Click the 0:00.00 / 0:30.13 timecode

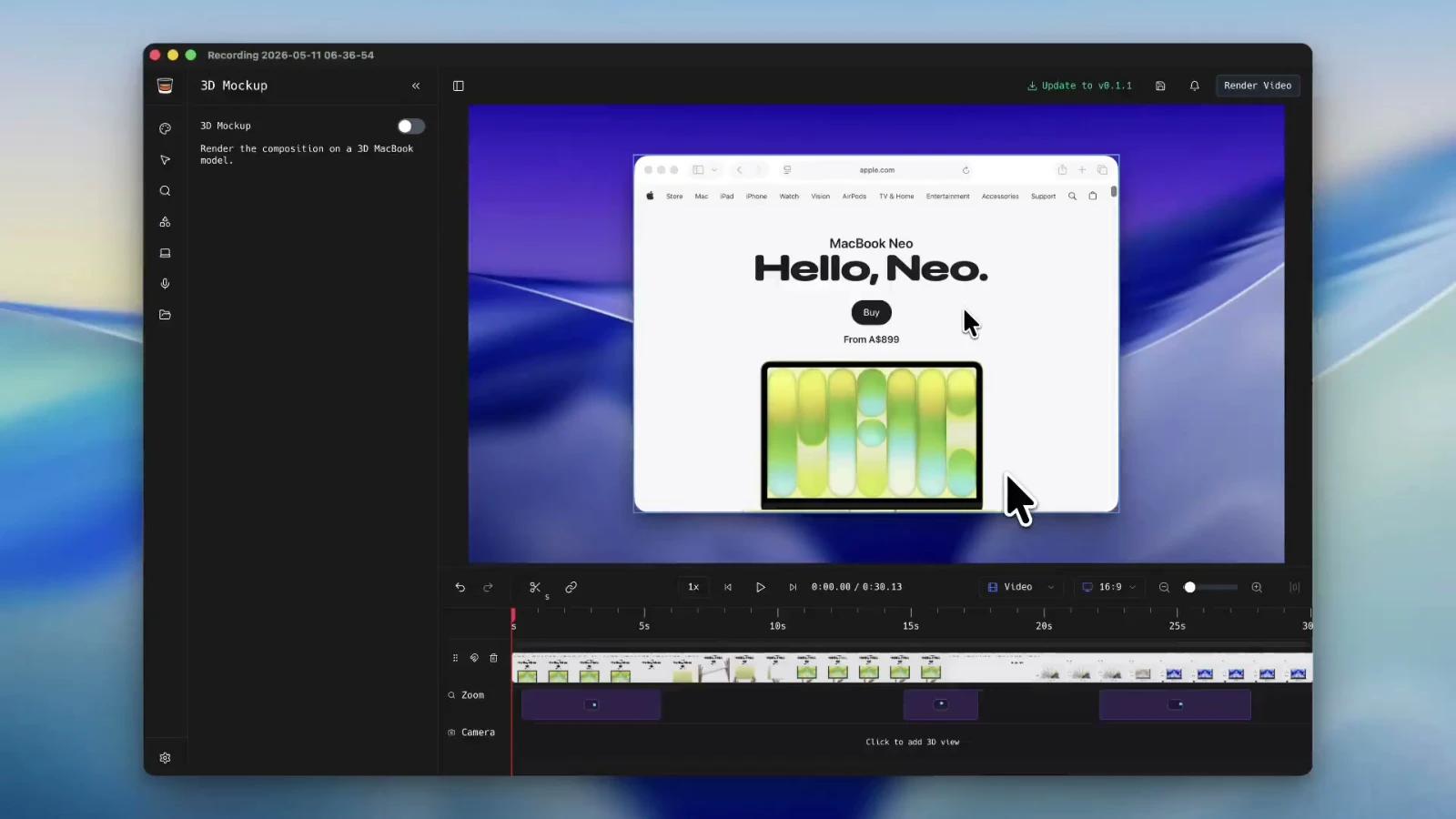coord(857,587)
